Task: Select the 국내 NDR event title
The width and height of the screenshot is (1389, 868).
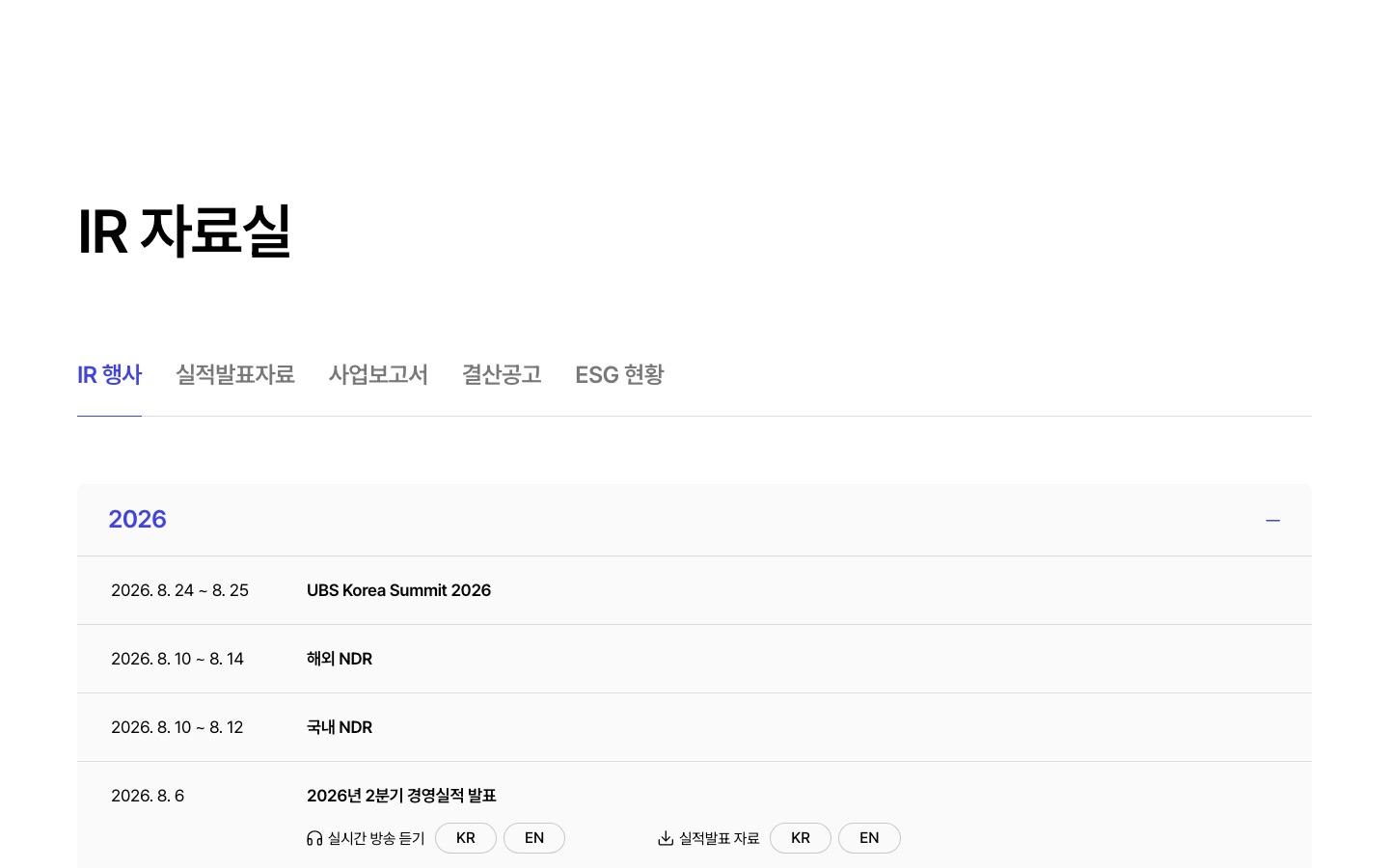Action: point(340,727)
